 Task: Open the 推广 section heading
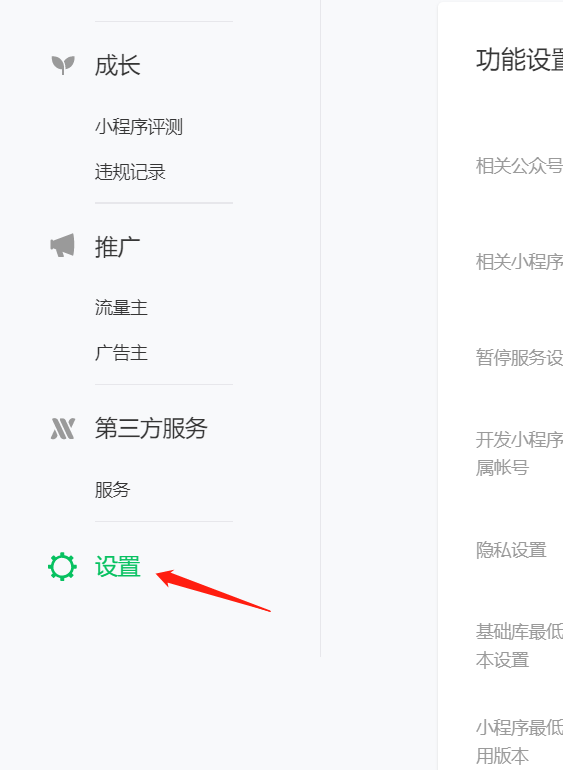click(x=117, y=247)
